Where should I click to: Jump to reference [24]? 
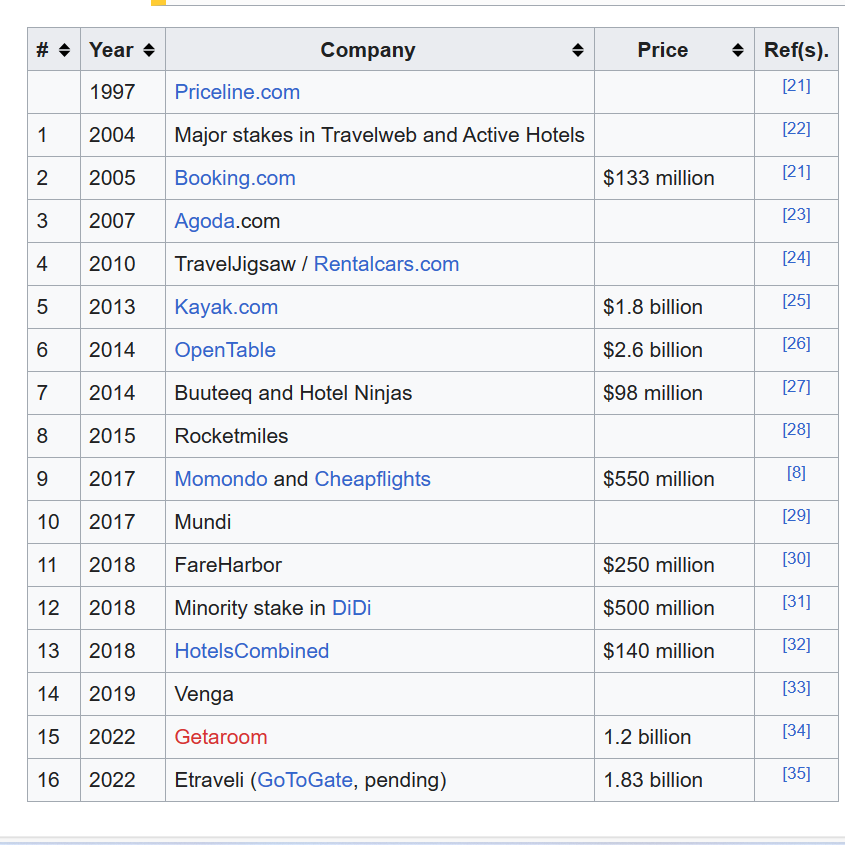point(796,258)
